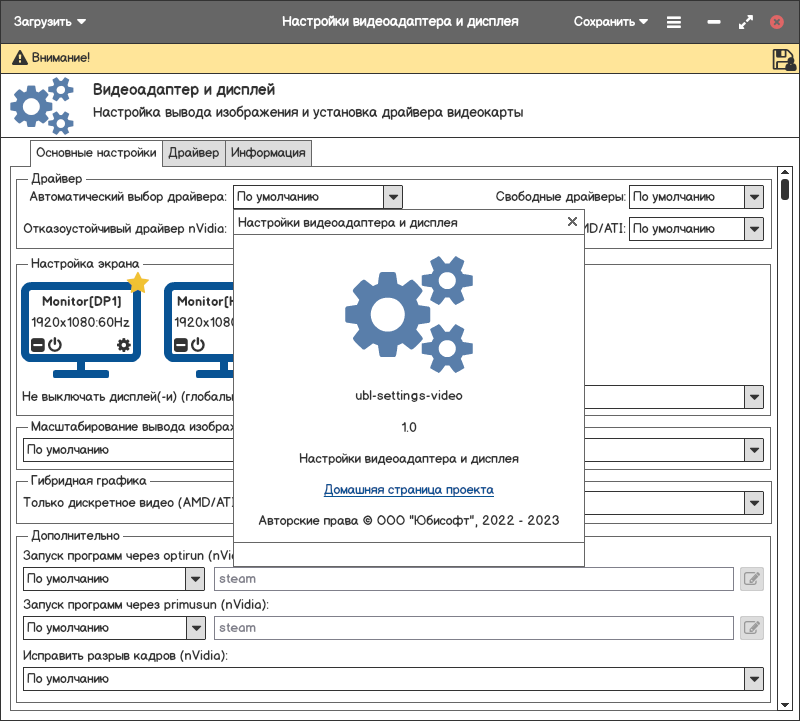This screenshot has width=800, height=721.
Task: Open the Домашняя страница проекта link
Action: click(408, 490)
